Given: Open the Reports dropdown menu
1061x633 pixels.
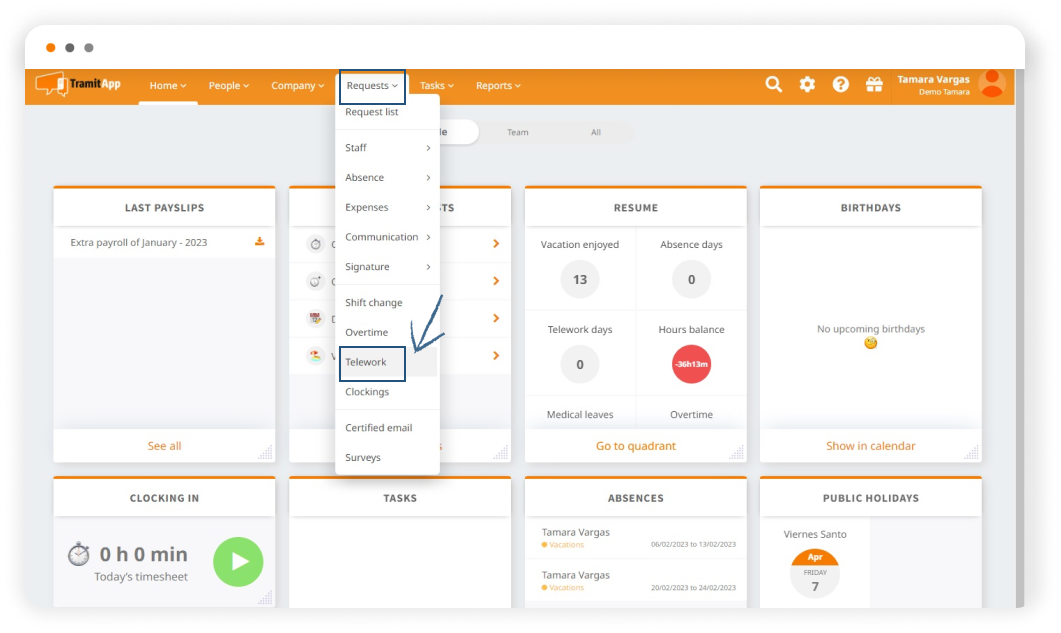Looking at the screenshot, I should click(497, 86).
